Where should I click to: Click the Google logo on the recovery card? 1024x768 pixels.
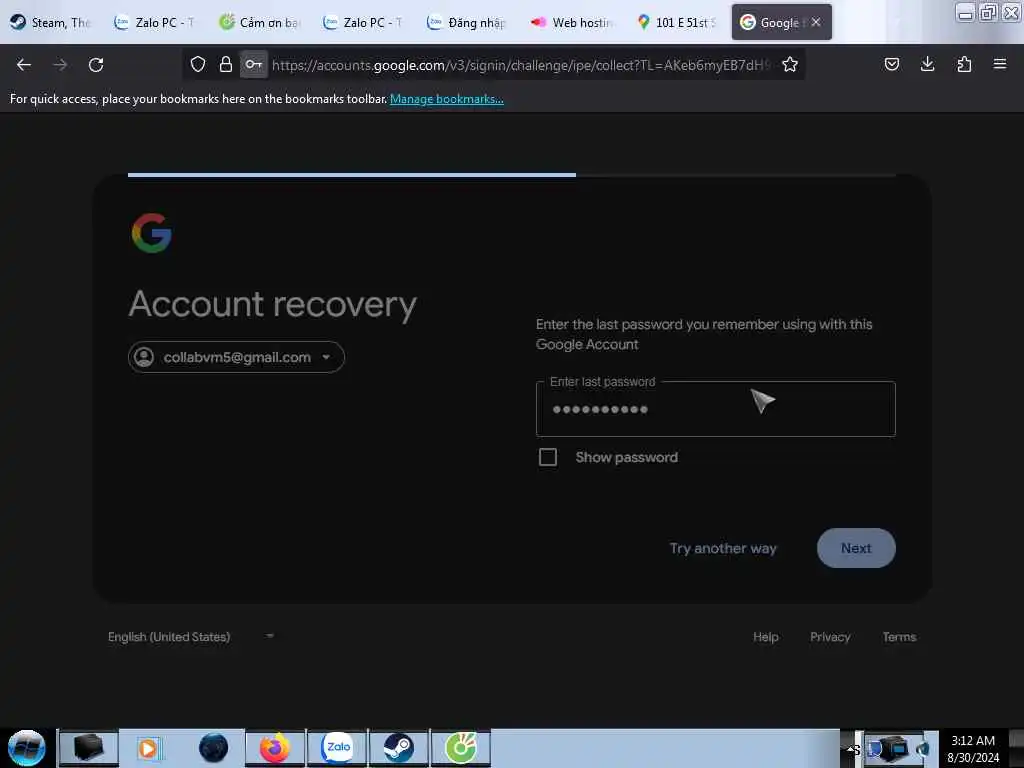[x=152, y=233]
